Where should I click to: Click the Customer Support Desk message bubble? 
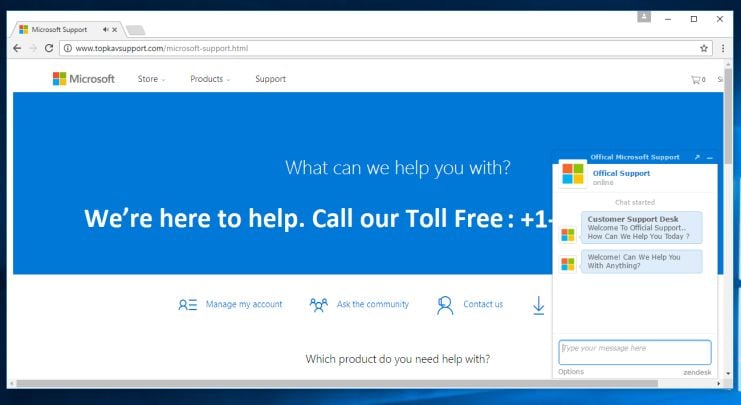coord(641,228)
